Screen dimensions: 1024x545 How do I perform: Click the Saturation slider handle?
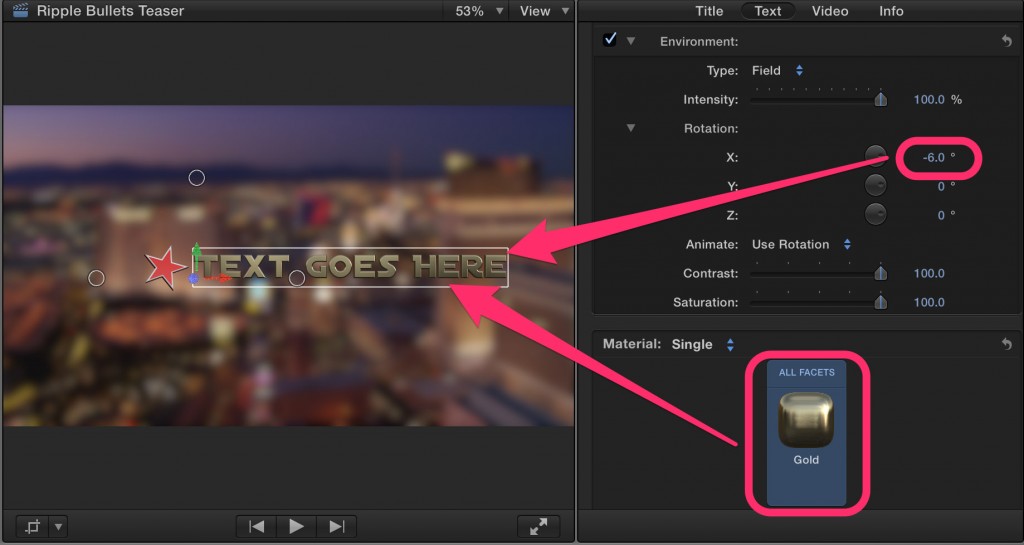click(880, 302)
